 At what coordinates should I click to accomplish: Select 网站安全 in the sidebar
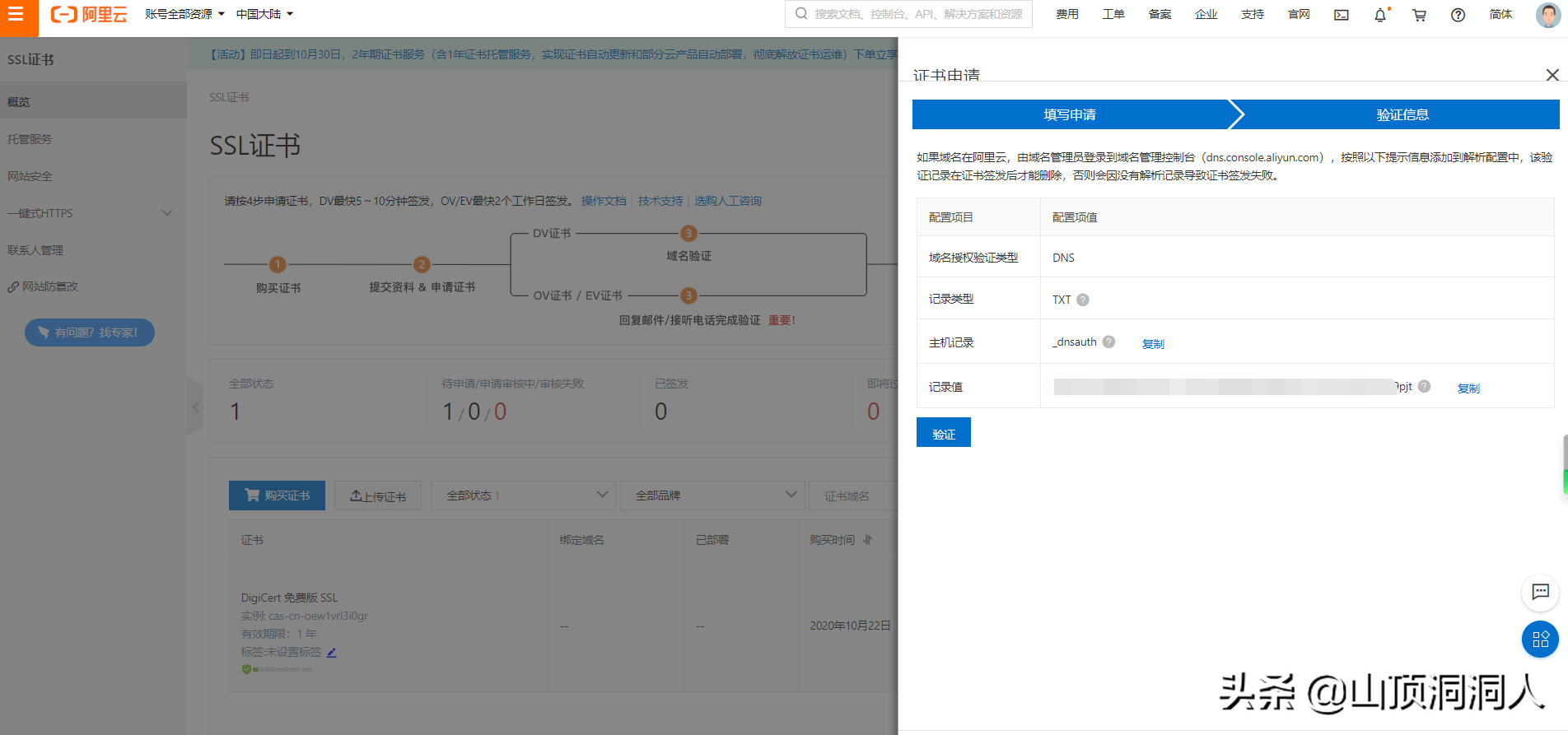(93, 176)
